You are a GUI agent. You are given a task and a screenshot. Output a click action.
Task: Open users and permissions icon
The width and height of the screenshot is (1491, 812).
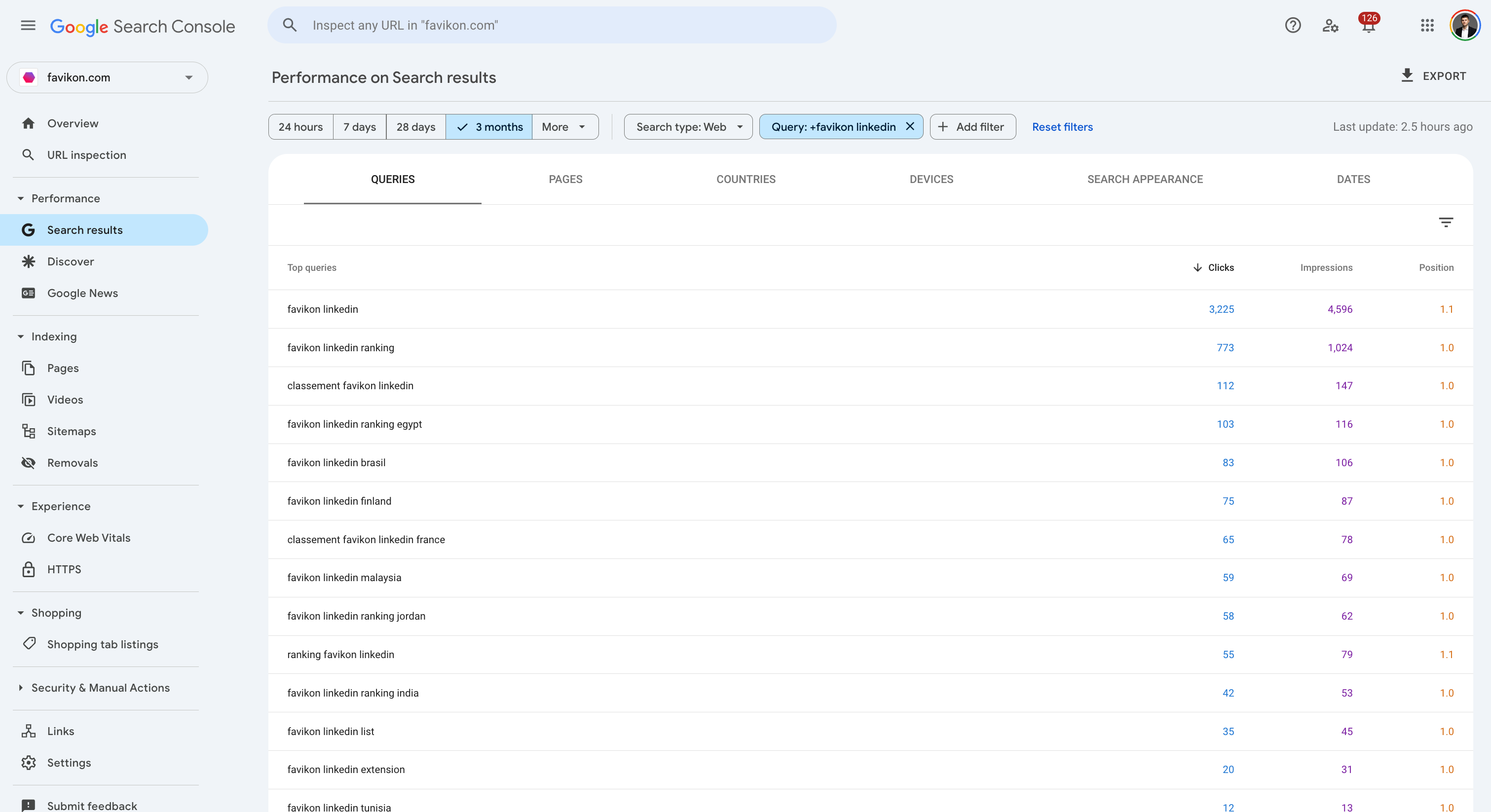(1330, 26)
